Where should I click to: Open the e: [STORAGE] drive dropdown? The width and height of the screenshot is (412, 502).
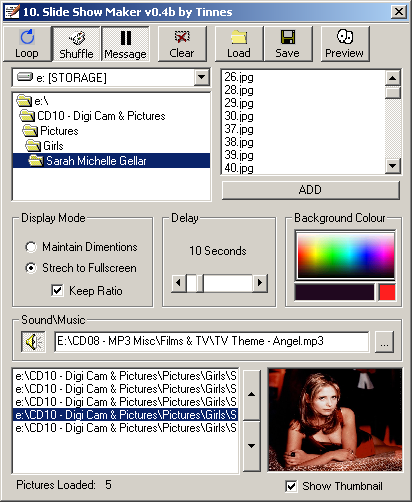click(202, 78)
